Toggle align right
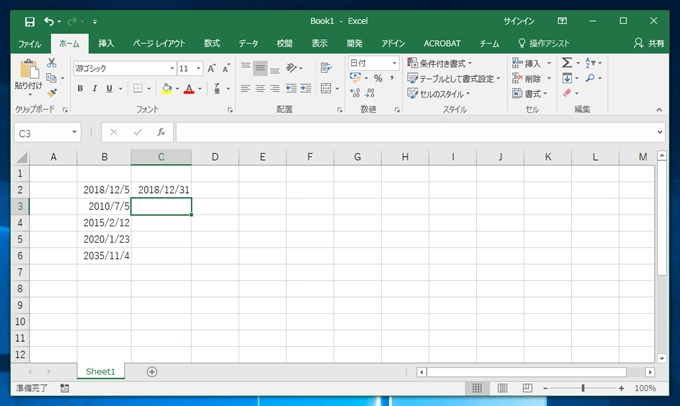Viewport: 680px width, 406px height. point(275,88)
